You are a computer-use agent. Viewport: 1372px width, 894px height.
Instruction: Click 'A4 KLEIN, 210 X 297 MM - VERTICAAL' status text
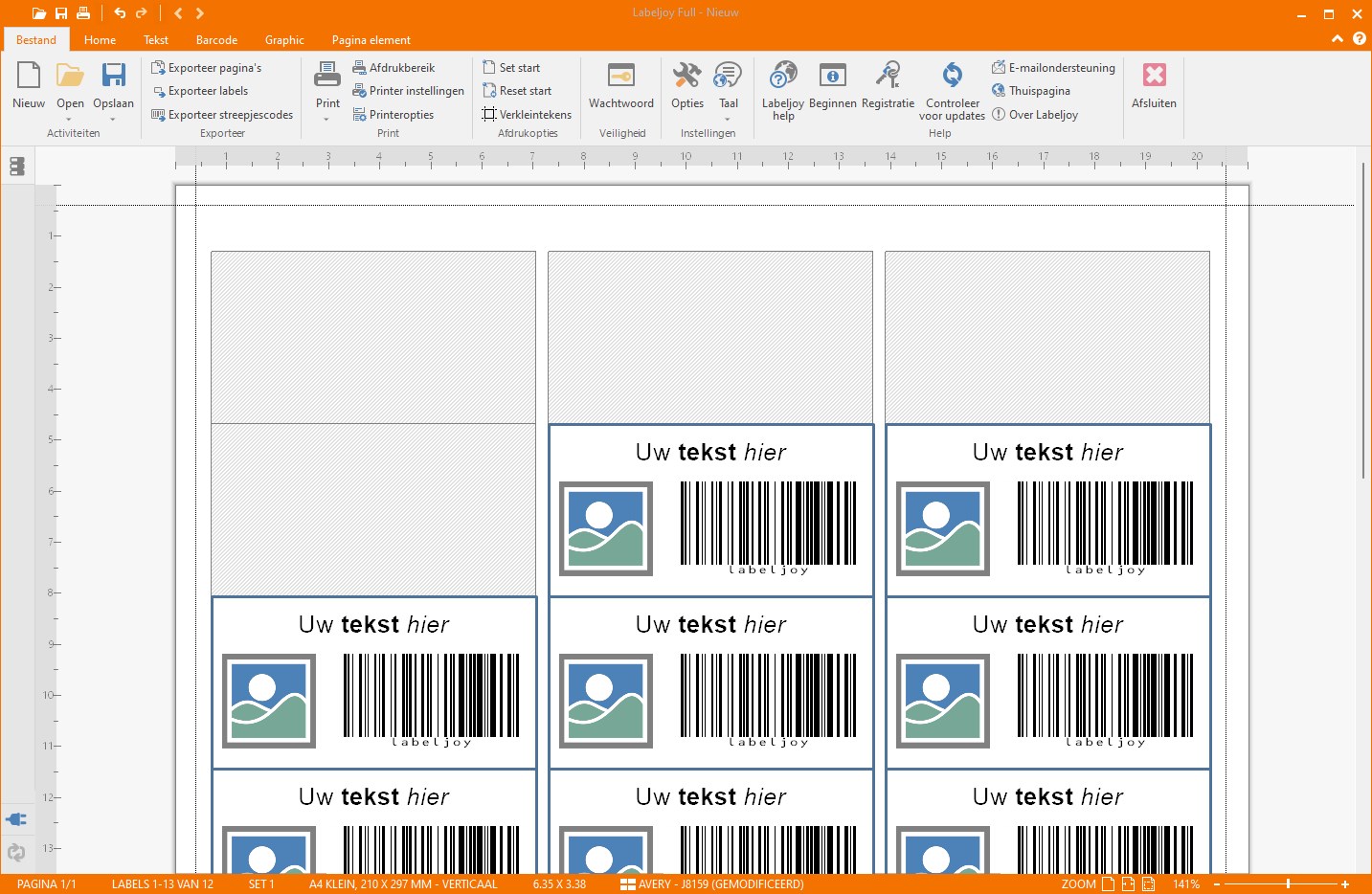[403, 884]
